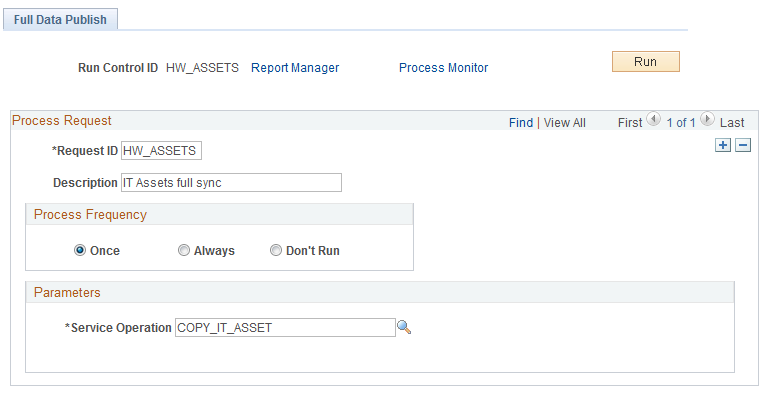Open the Service Operation lookup magnifier
Image resolution: width=773 pixels, height=393 pixels.
[x=404, y=327]
